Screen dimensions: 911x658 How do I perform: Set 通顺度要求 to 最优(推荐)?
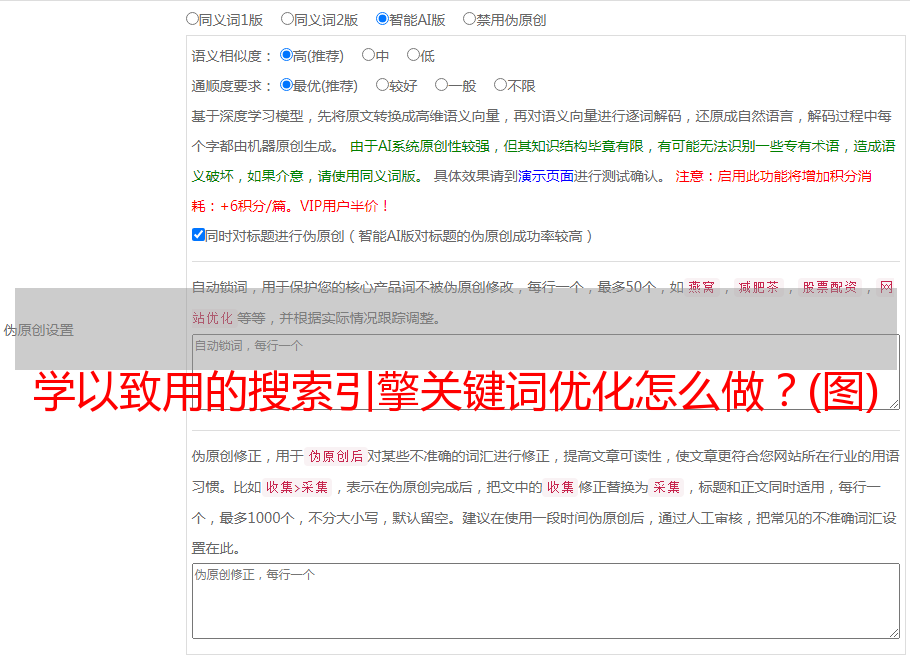287,85
